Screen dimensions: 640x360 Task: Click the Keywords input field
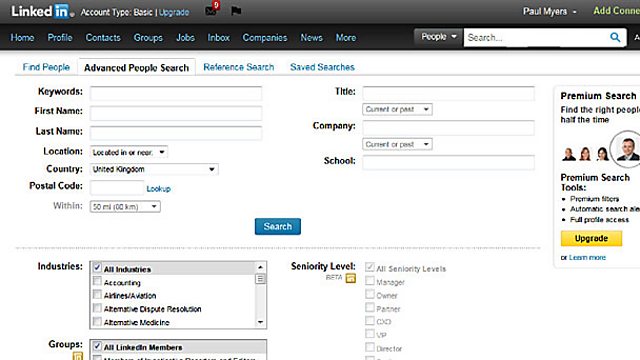coord(176,93)
